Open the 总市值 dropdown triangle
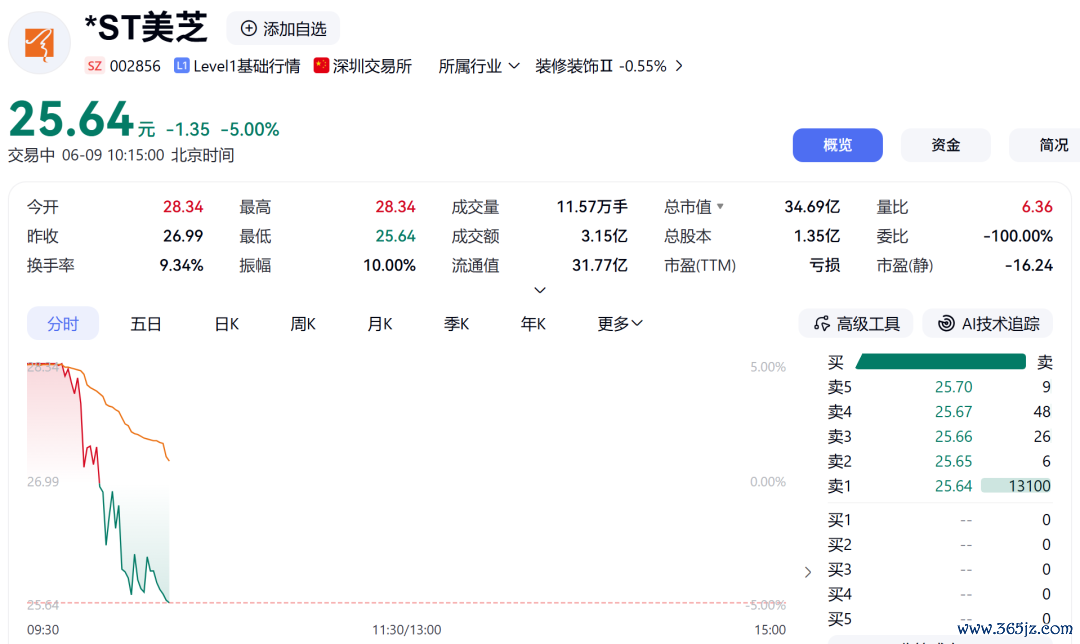The height and width of the screenshot is (644, 1080). (x=720, y=206)
